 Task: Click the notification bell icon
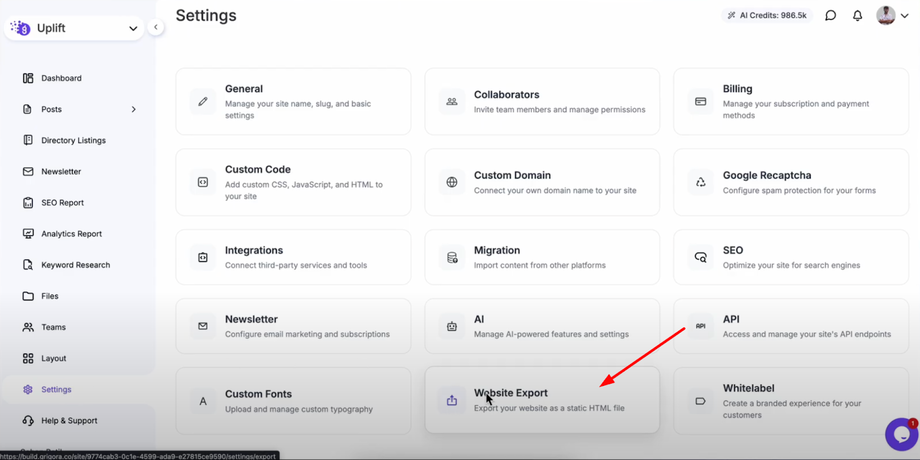click(x=857, y=16)
